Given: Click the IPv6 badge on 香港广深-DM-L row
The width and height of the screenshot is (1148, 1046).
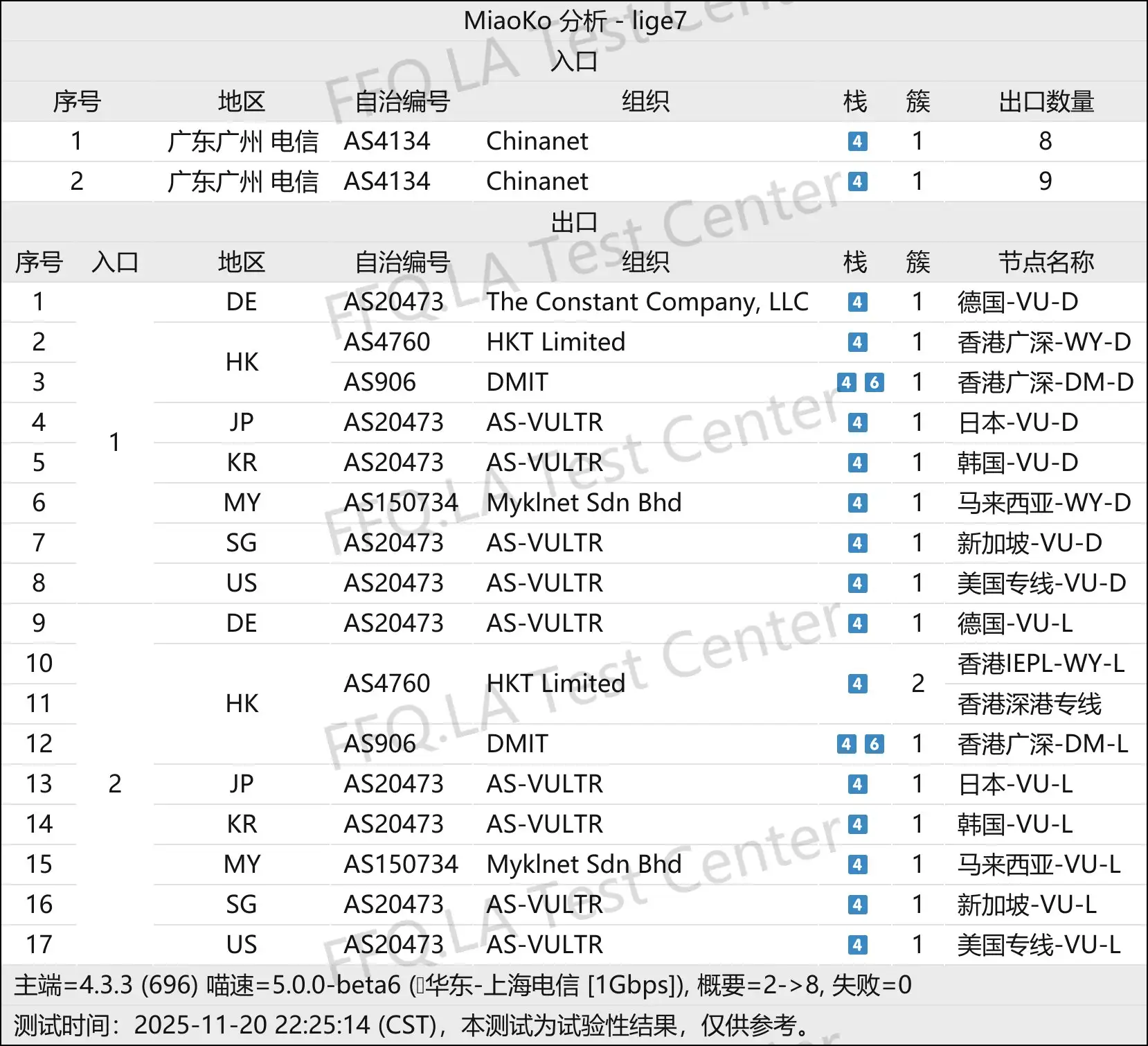Looking at the screenshot, I should 875,743.
